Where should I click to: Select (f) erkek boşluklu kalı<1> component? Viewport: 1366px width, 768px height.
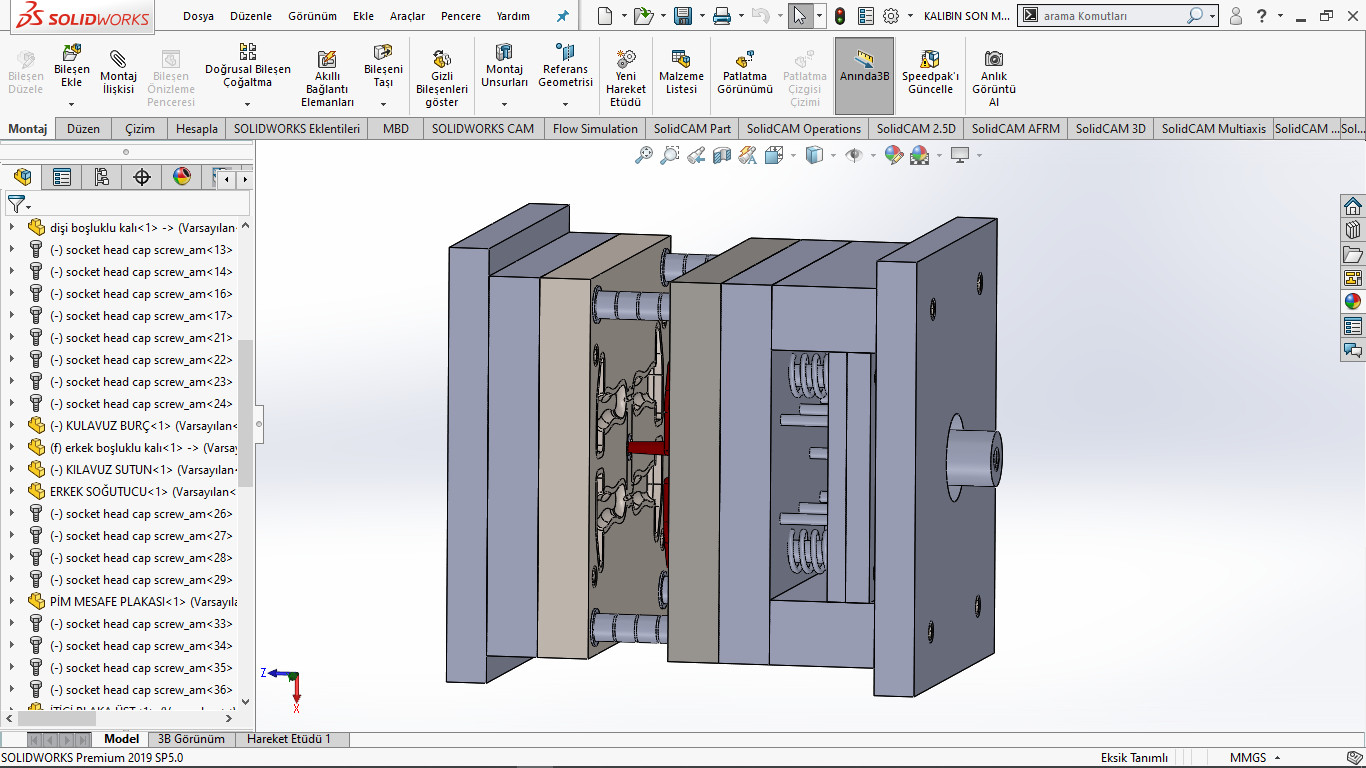point(143,448)
